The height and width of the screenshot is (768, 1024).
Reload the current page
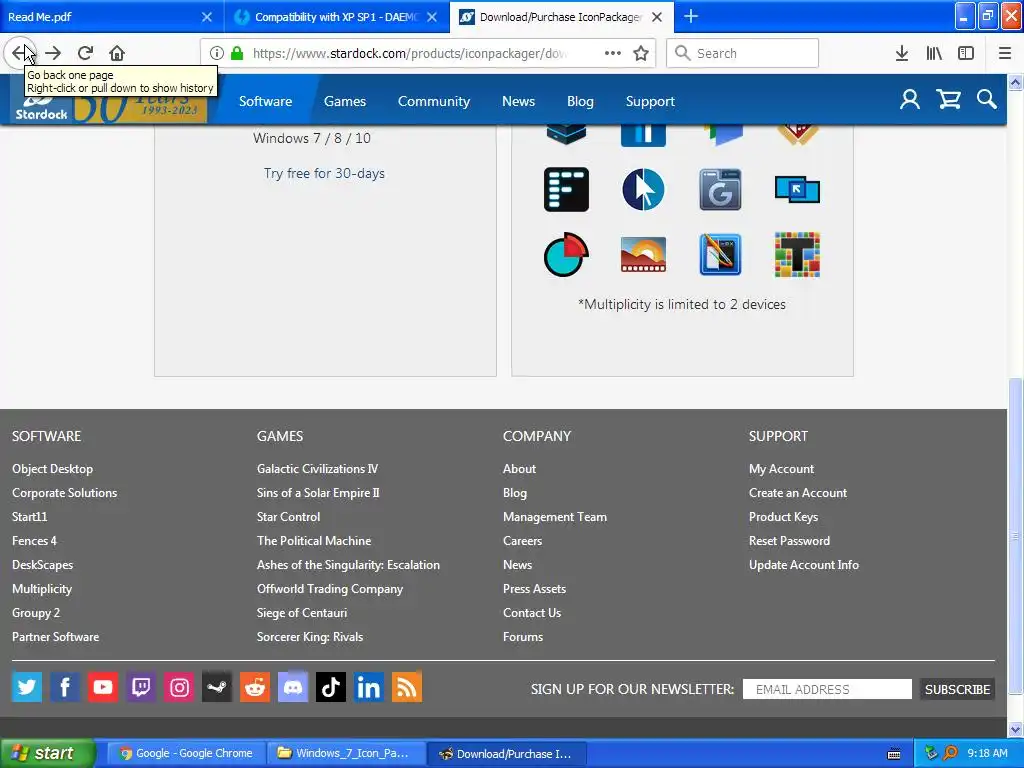coord(85,53)
